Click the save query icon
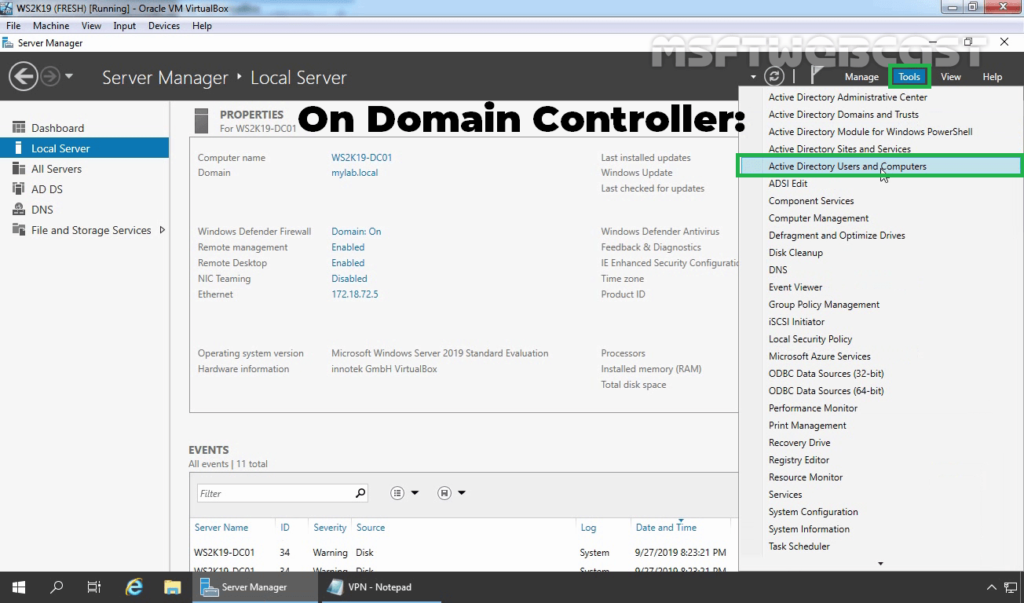Viewport: 1024px width, 603px height. (x=444, y=493)
